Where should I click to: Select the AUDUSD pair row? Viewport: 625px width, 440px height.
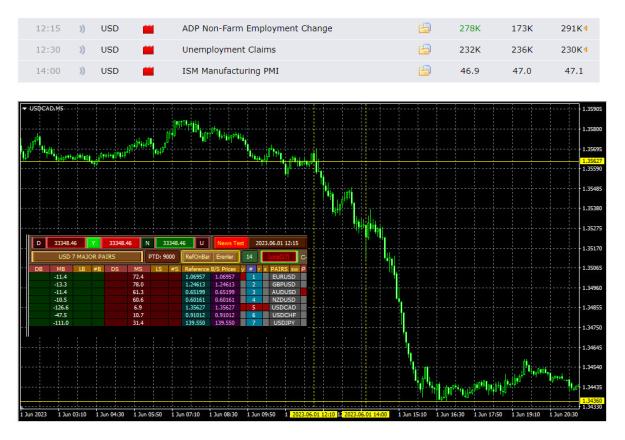click(x=284, y=292)
